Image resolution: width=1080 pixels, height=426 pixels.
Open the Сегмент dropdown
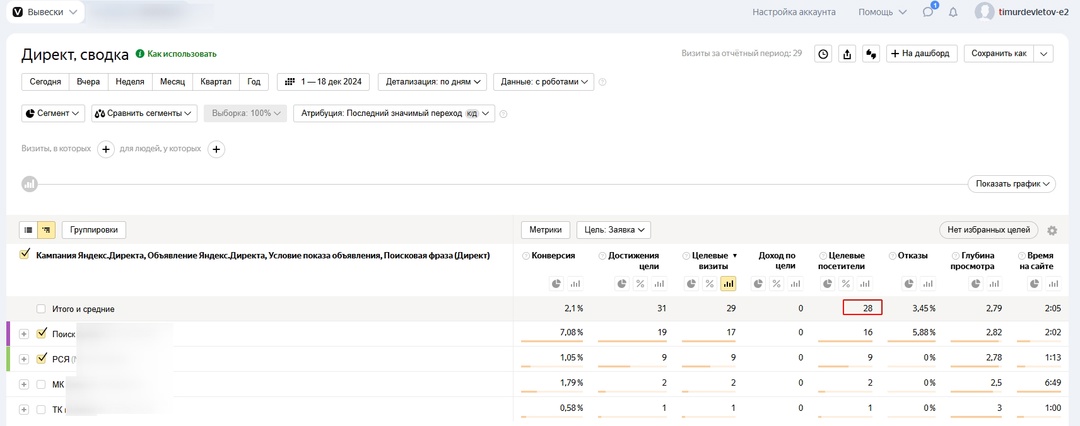coord(53,113)
